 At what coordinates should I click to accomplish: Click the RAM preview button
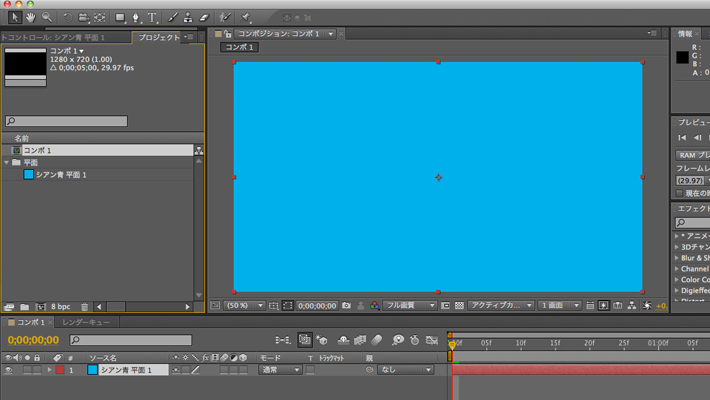(x=692, y=155)
